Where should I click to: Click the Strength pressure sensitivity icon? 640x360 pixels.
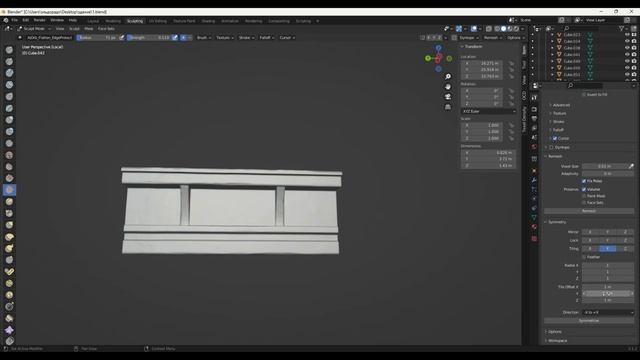point(175,38)
